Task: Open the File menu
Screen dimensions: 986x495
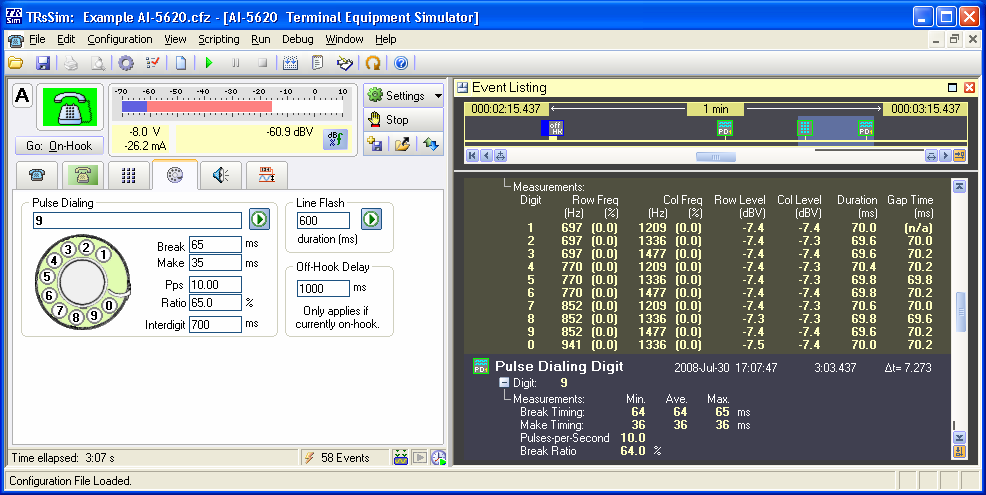Action: (x=37, y=39)
